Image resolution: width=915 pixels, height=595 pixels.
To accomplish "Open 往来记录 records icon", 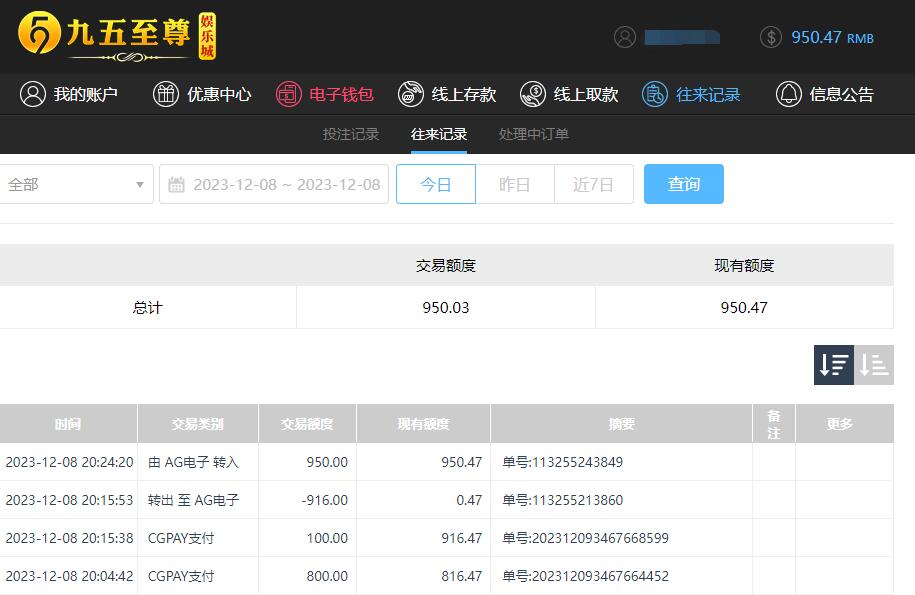I will coord(655,94).
